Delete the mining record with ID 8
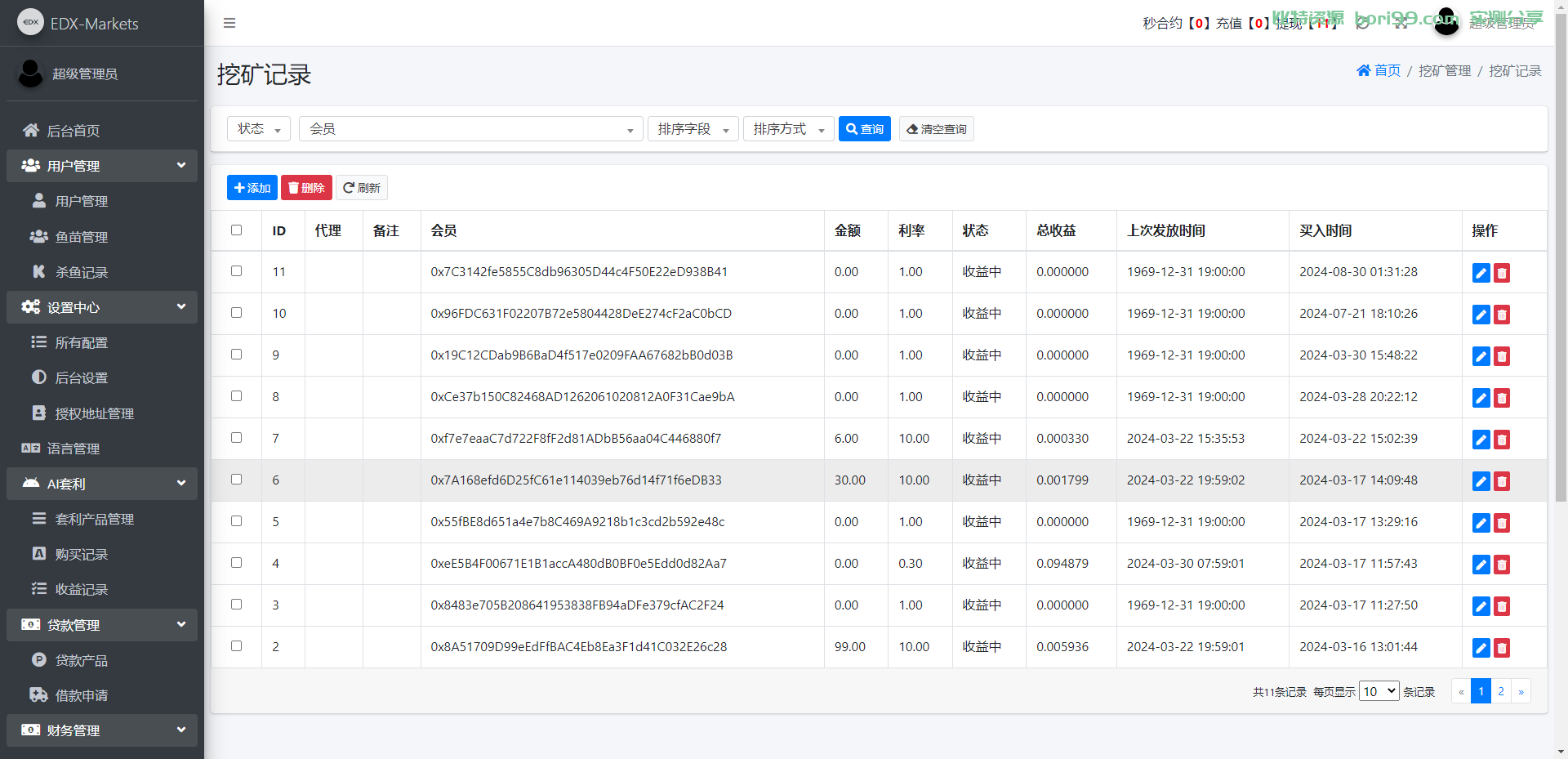The height and width of the screenshot is (759, 1568). pyautogui.click(x=1502, y=398)
